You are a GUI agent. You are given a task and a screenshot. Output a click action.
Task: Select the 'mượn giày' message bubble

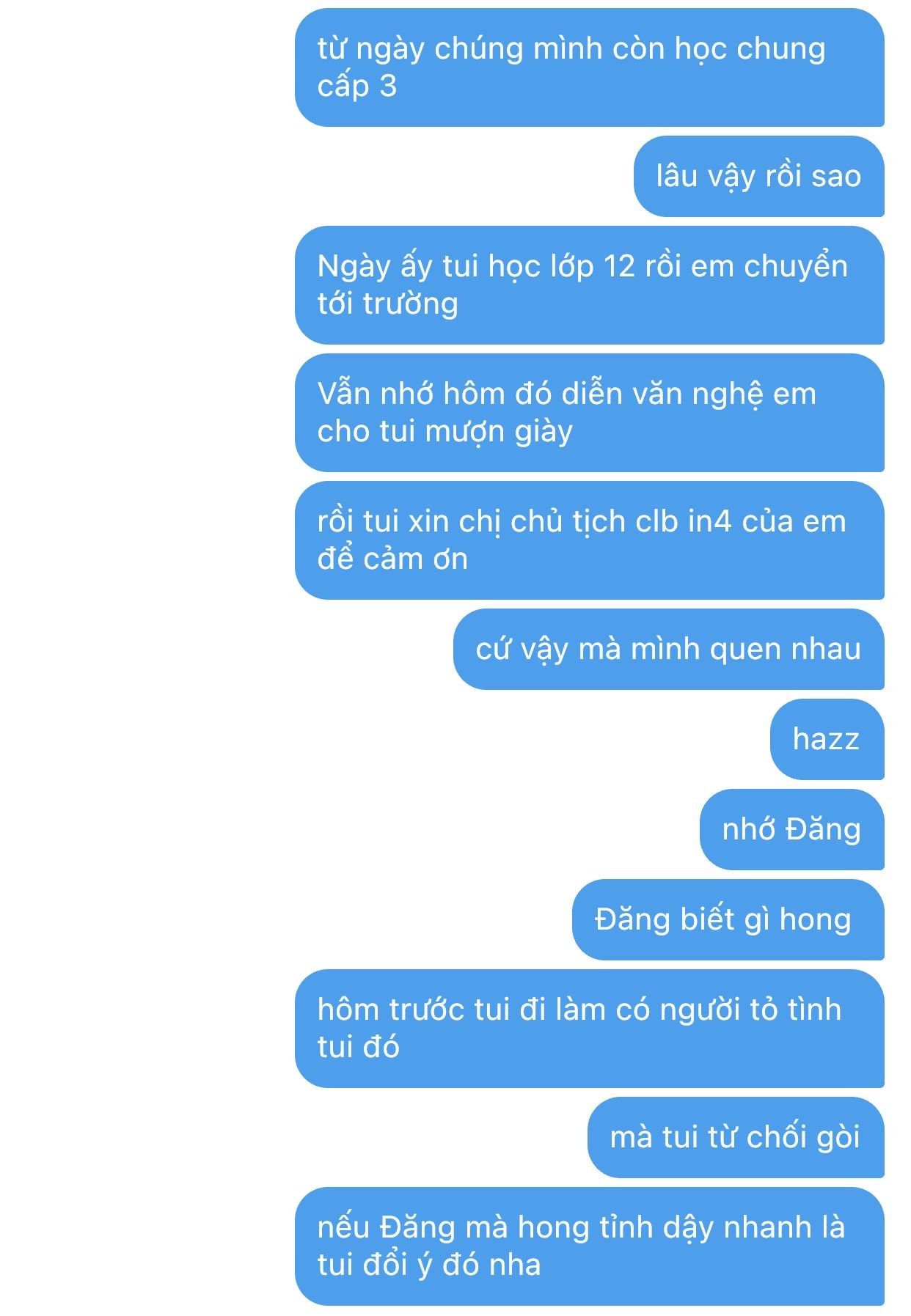pyautogui.click(x=589, y=413)
